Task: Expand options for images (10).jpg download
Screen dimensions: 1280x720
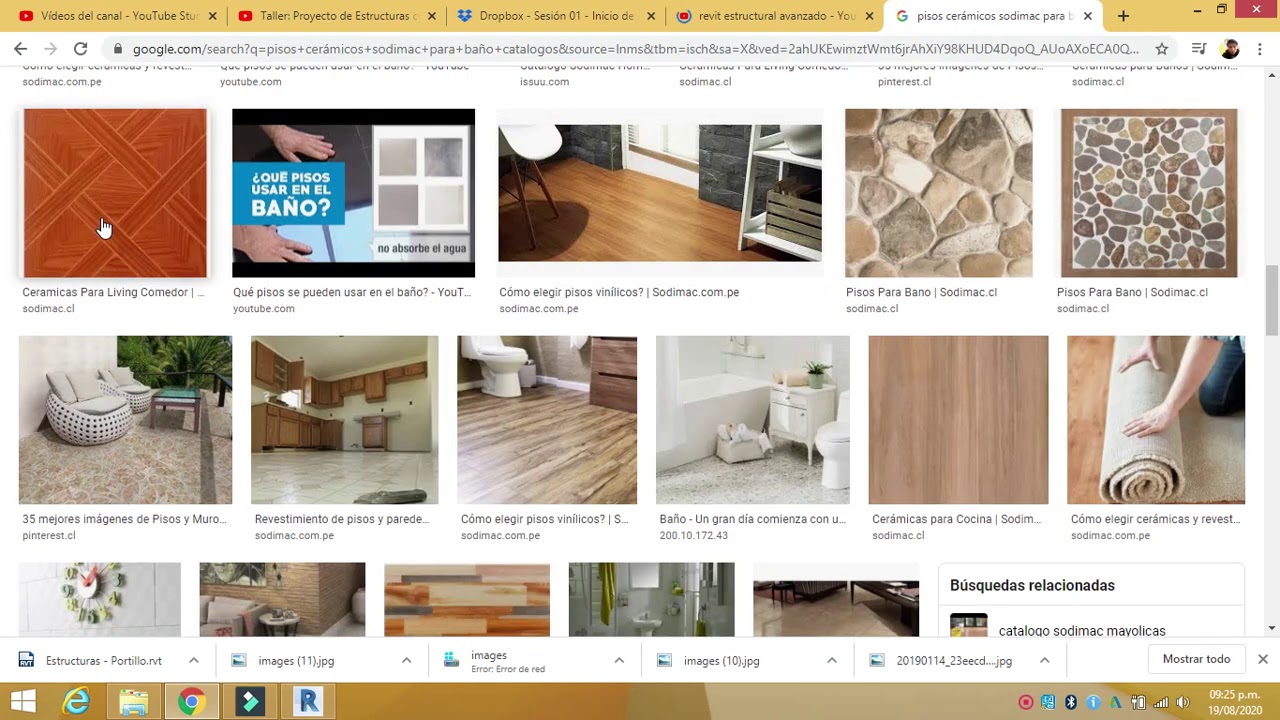Action: pos(831,660)
